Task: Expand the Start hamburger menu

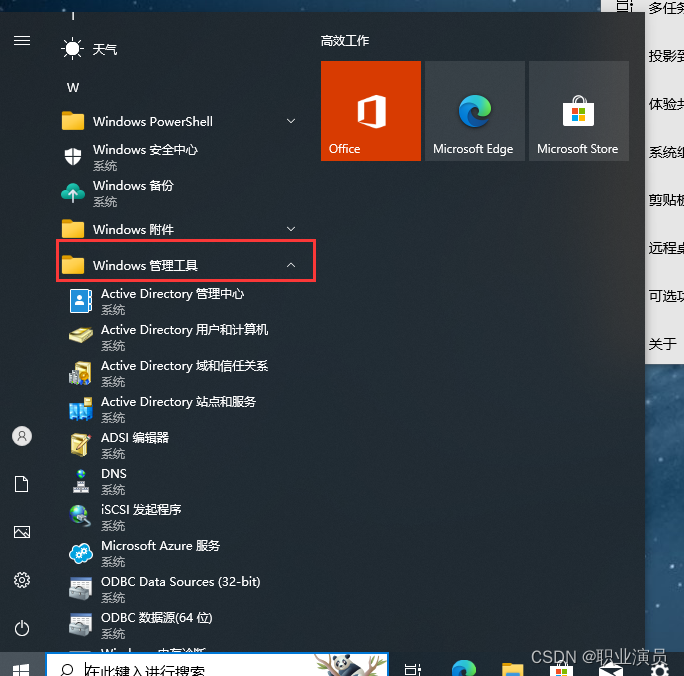Action: tap(22, 41)
